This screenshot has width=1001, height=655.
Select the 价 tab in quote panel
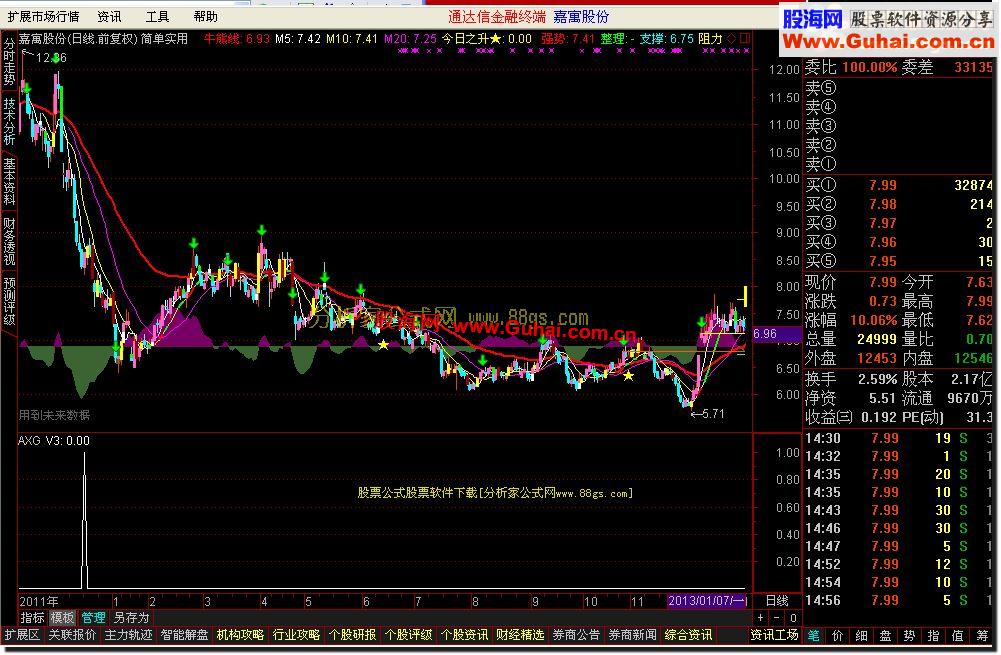coord(838,635)
